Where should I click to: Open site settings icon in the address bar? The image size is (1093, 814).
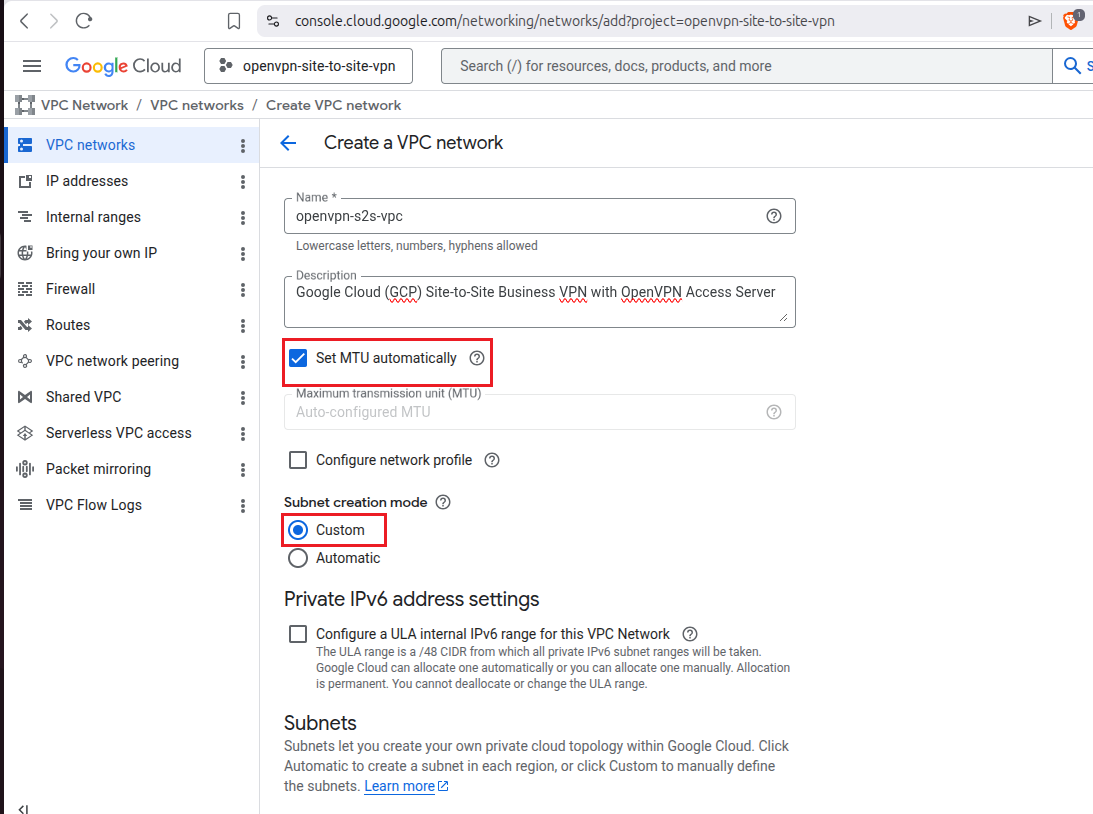tap(273, 22)
